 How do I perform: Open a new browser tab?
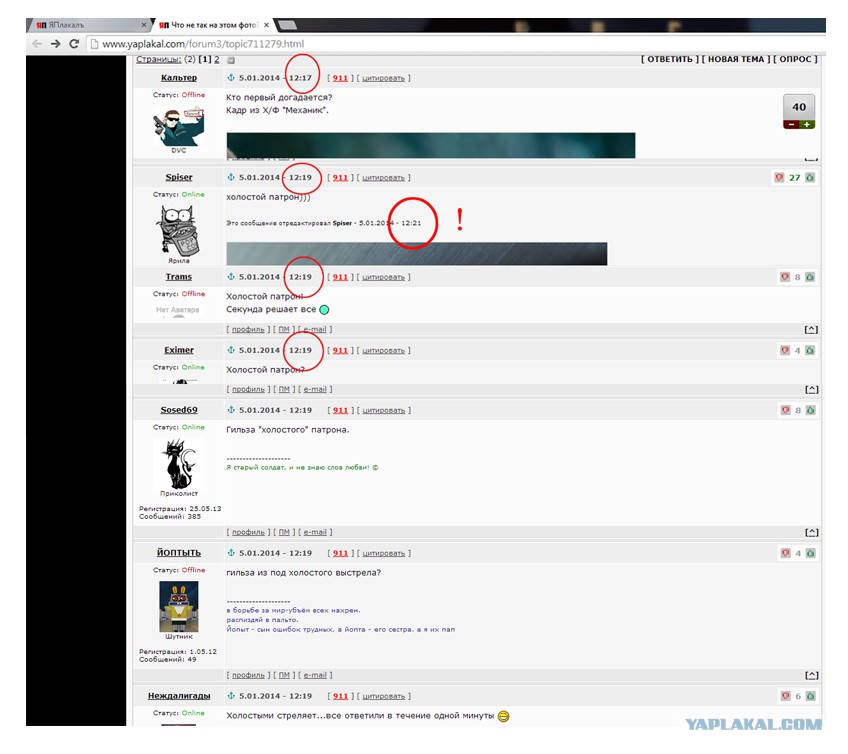(x=287, y=25)
